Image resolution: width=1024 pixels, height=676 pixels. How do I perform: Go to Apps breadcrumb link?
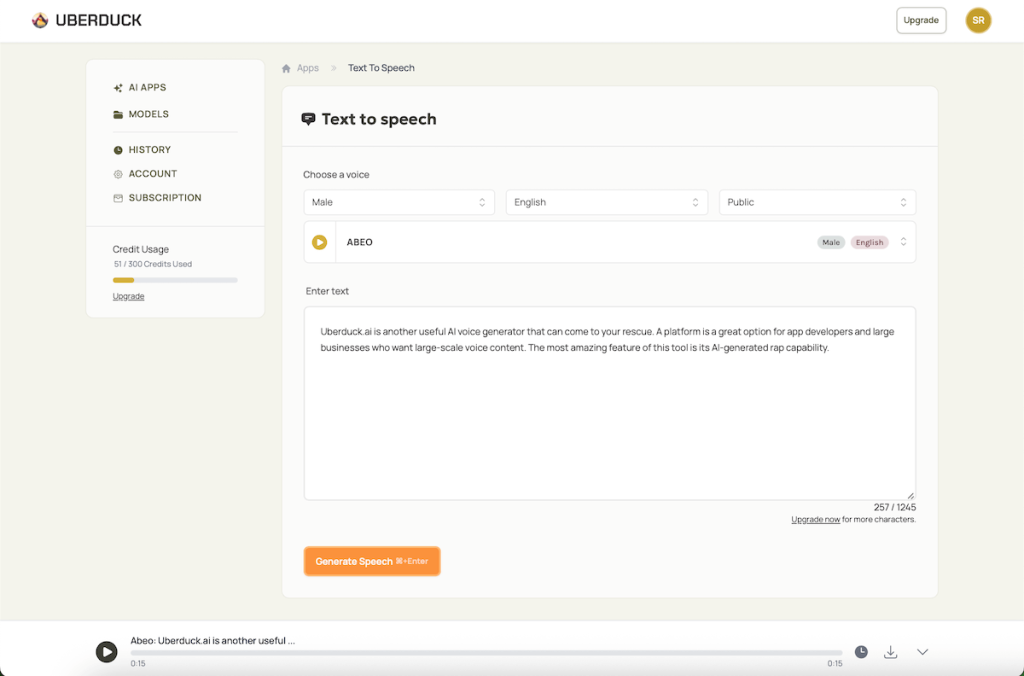click(x=308, y=68)
